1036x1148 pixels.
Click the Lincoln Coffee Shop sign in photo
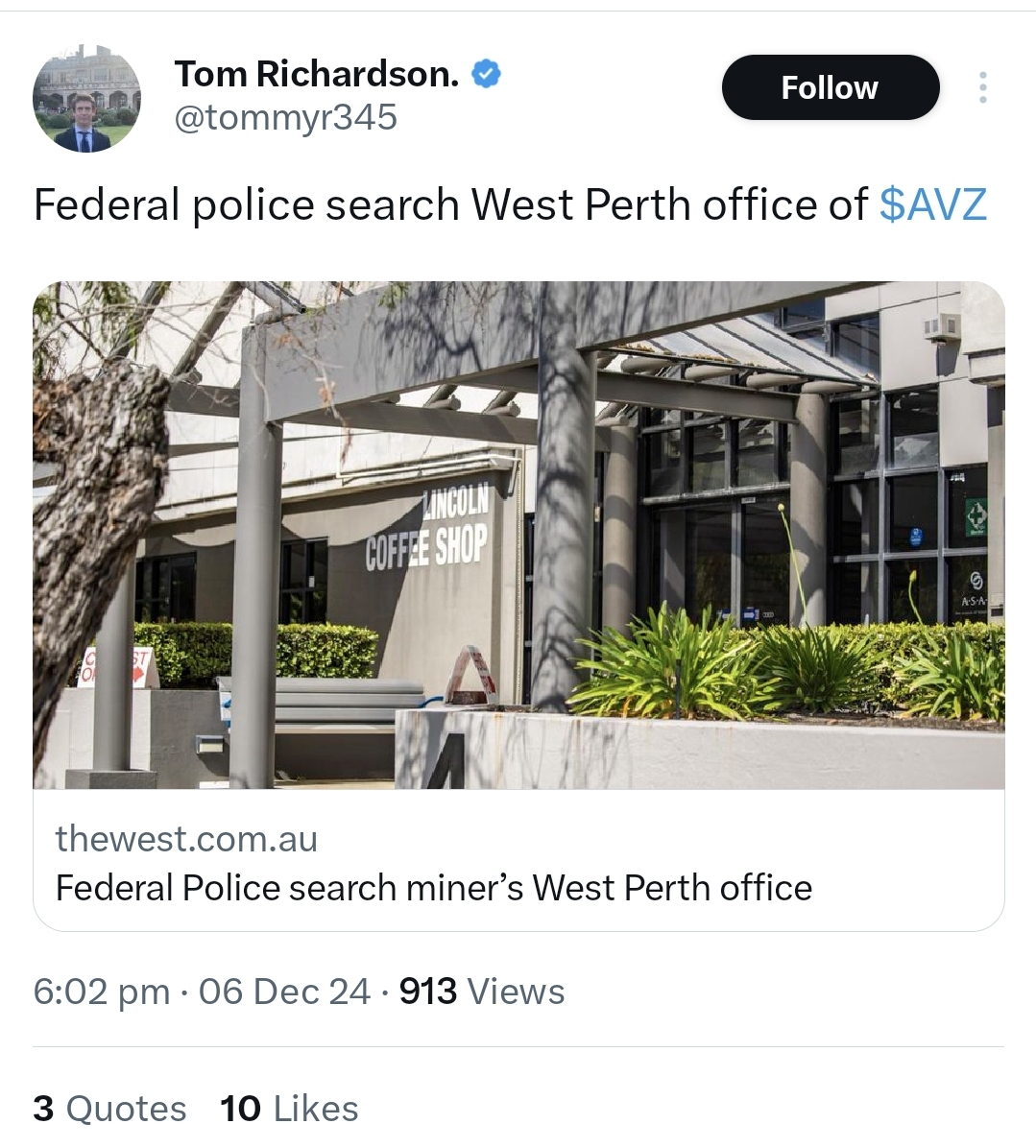tap(427, 532)
